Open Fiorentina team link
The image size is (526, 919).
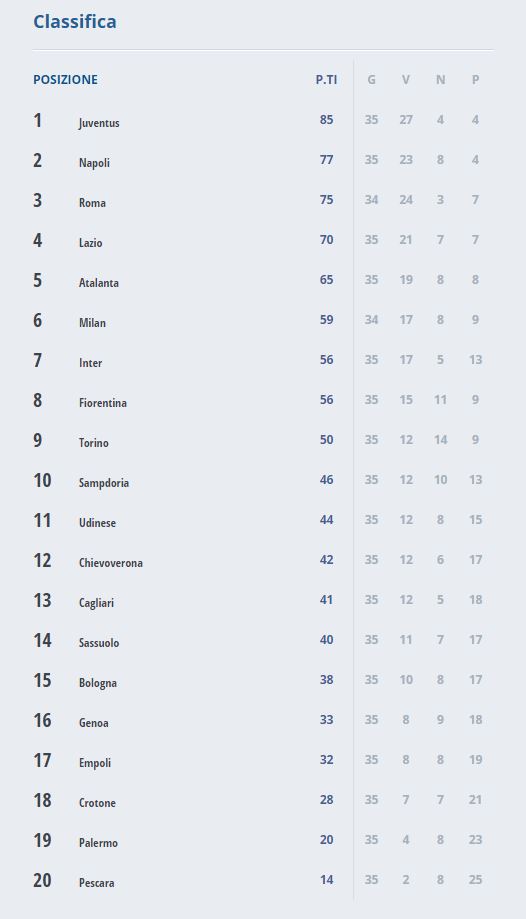pos(103,403)
